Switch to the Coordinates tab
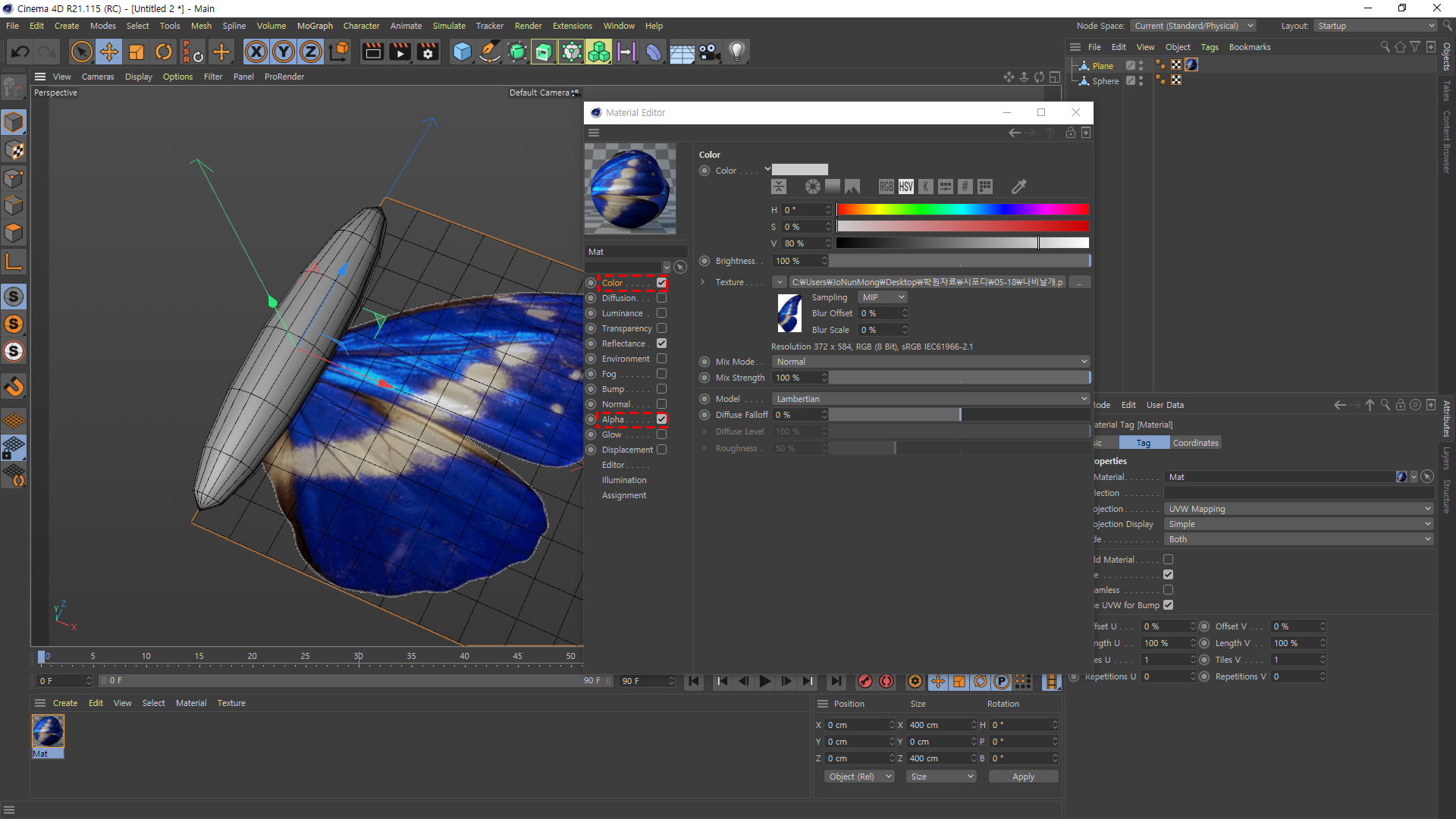The image size is (1456, 819). click(x=1195, y=443)
